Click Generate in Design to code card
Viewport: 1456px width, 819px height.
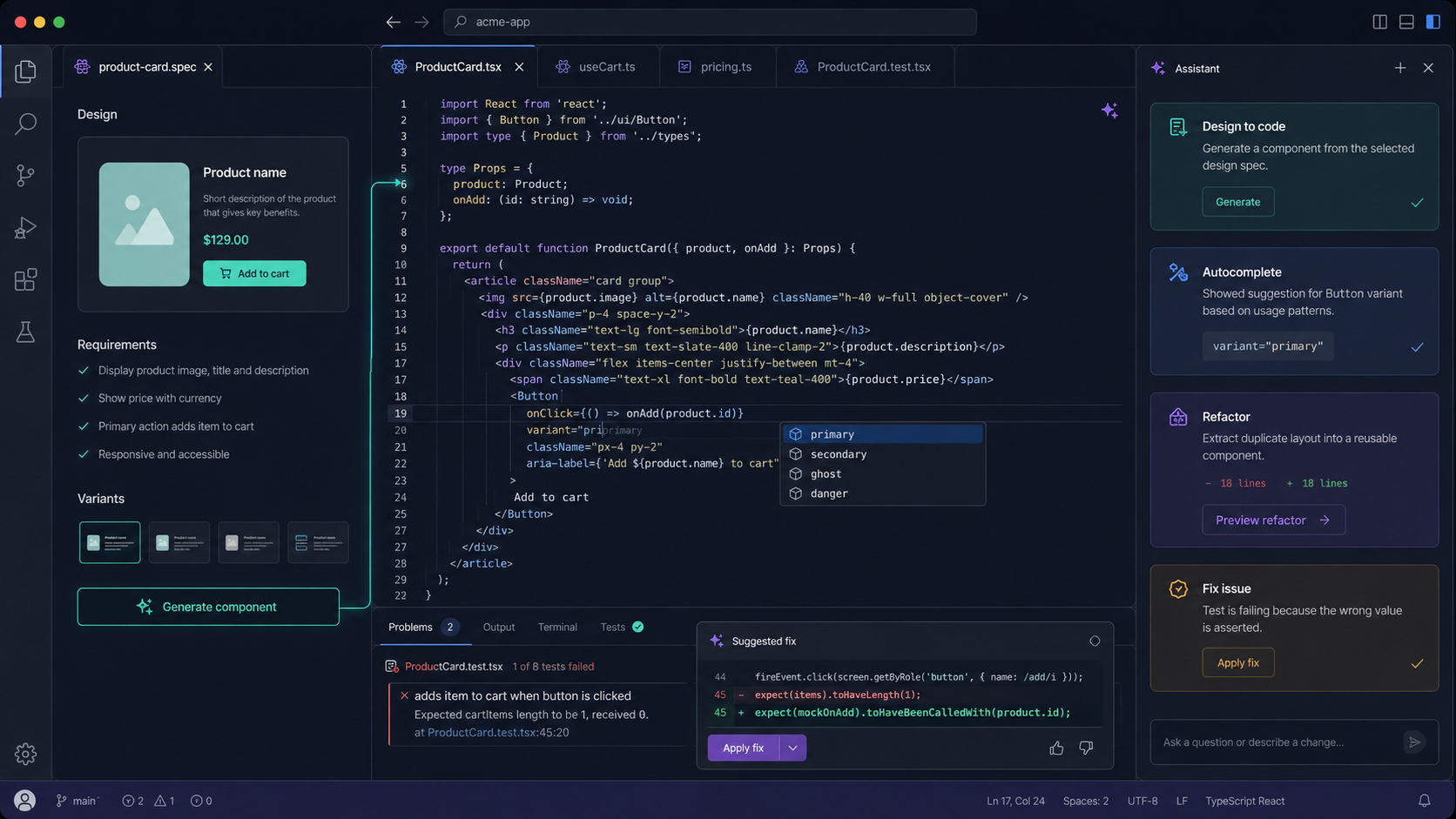pyautogui.click(x=1237, y=202)
